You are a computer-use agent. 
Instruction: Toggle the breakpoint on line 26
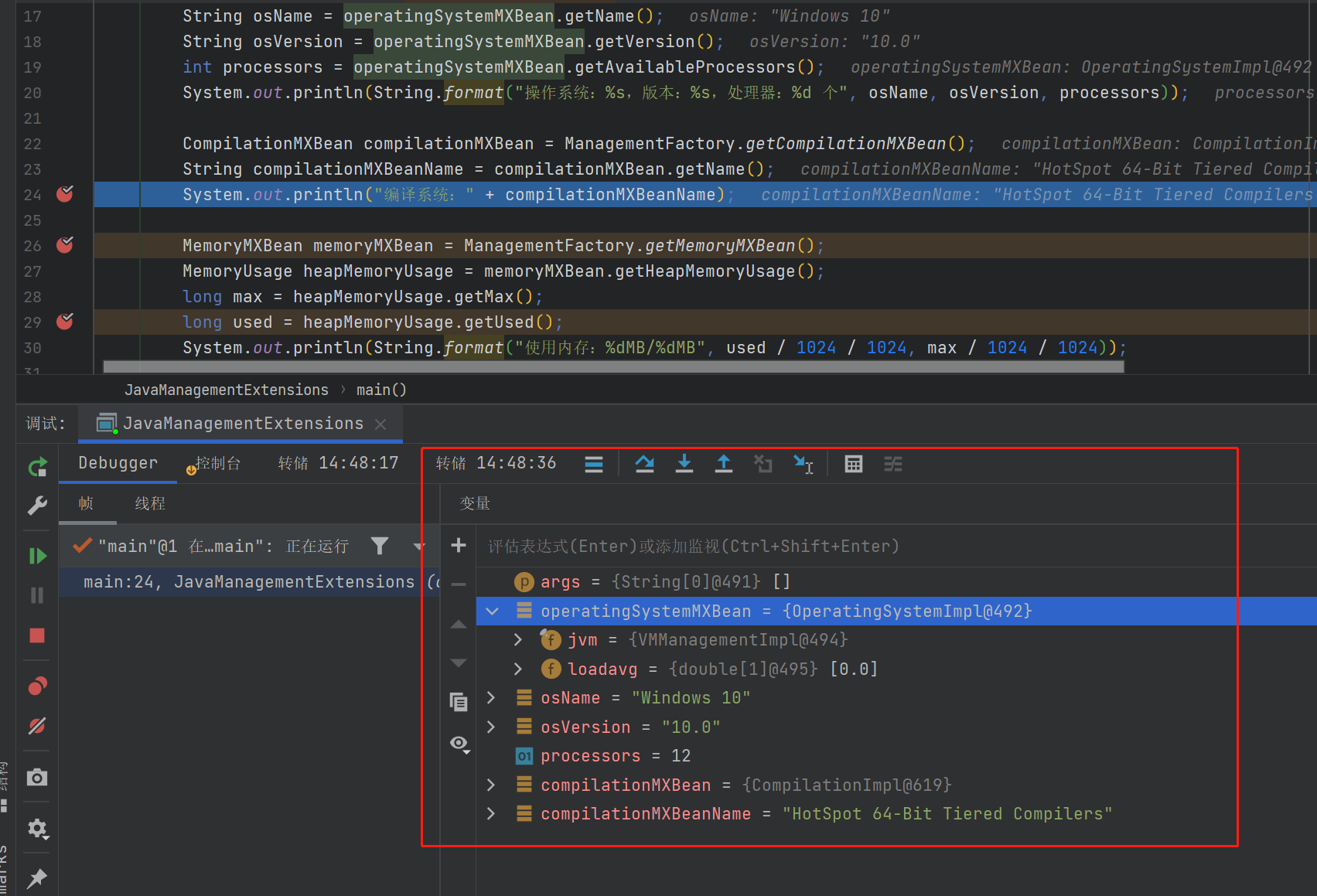click(x=64, y=245)
